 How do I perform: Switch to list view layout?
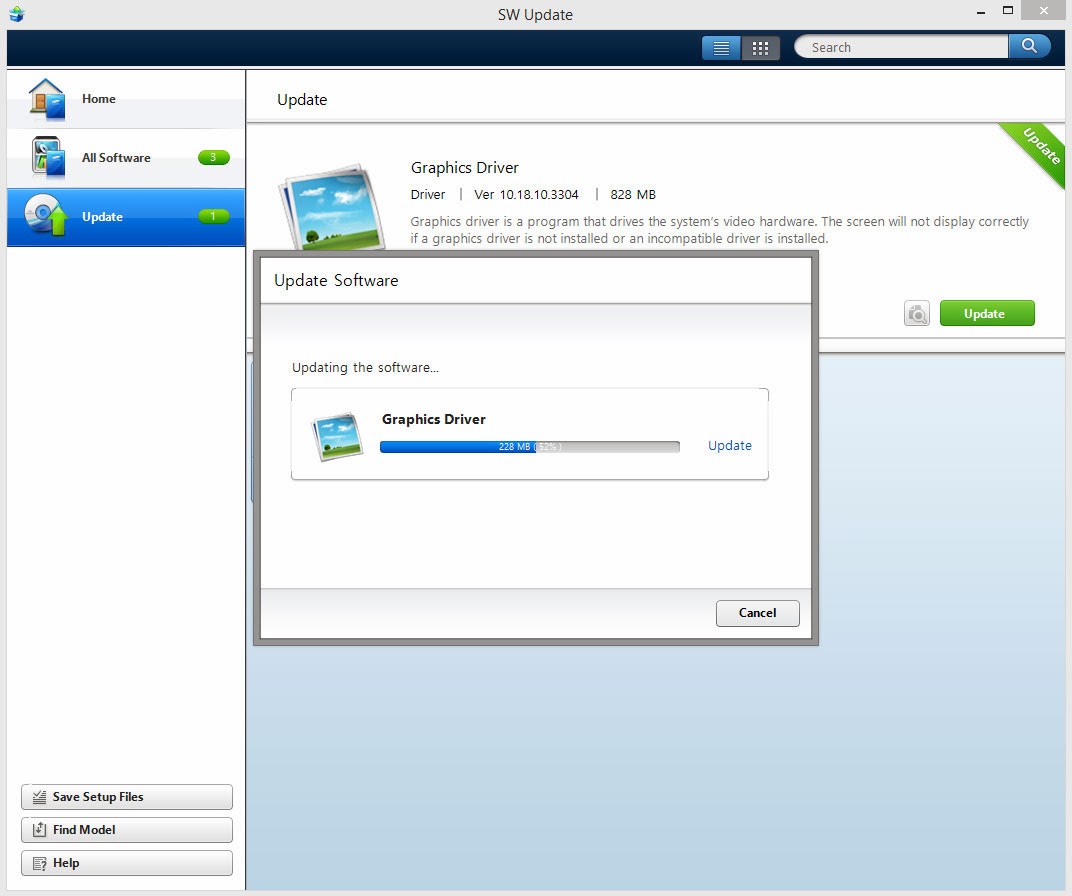click(721, 48)
